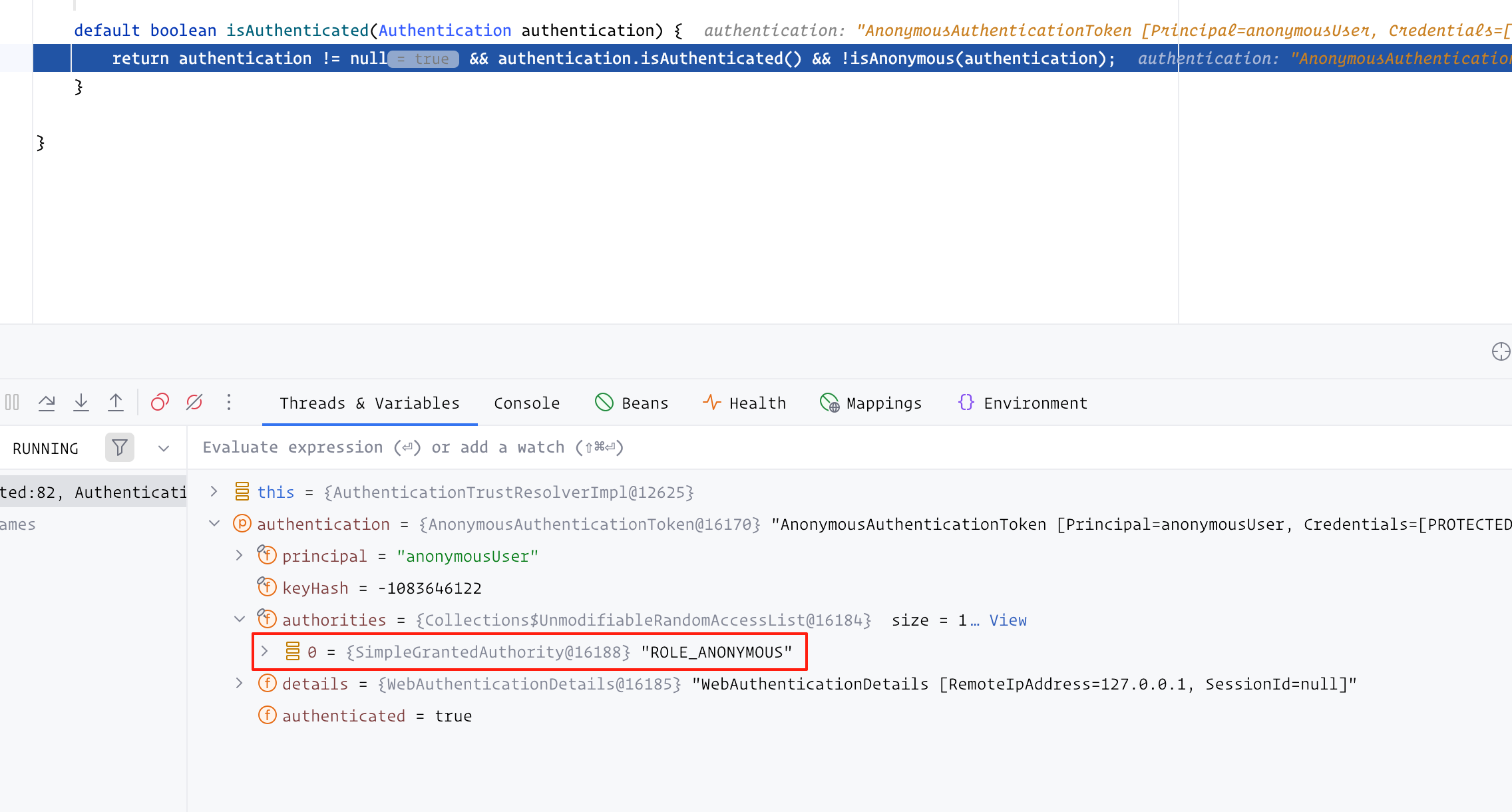Select the isAuthenticated:82 stack frame

pos(93,493)
